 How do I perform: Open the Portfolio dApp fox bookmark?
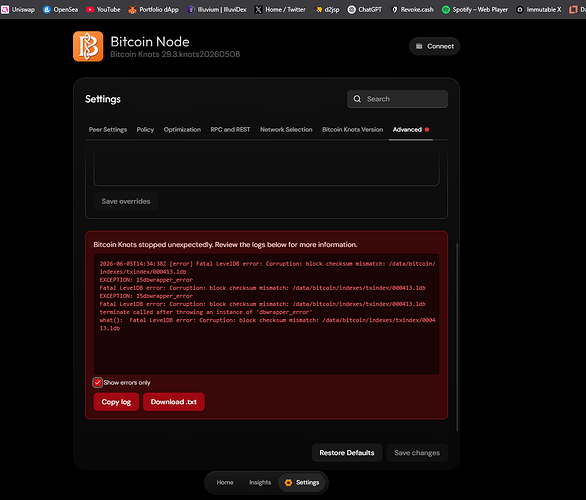pyautogui.click(x=154, y=9)
